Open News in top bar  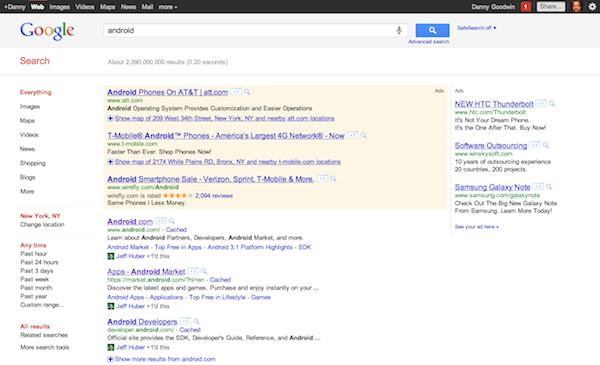(128, 7)
